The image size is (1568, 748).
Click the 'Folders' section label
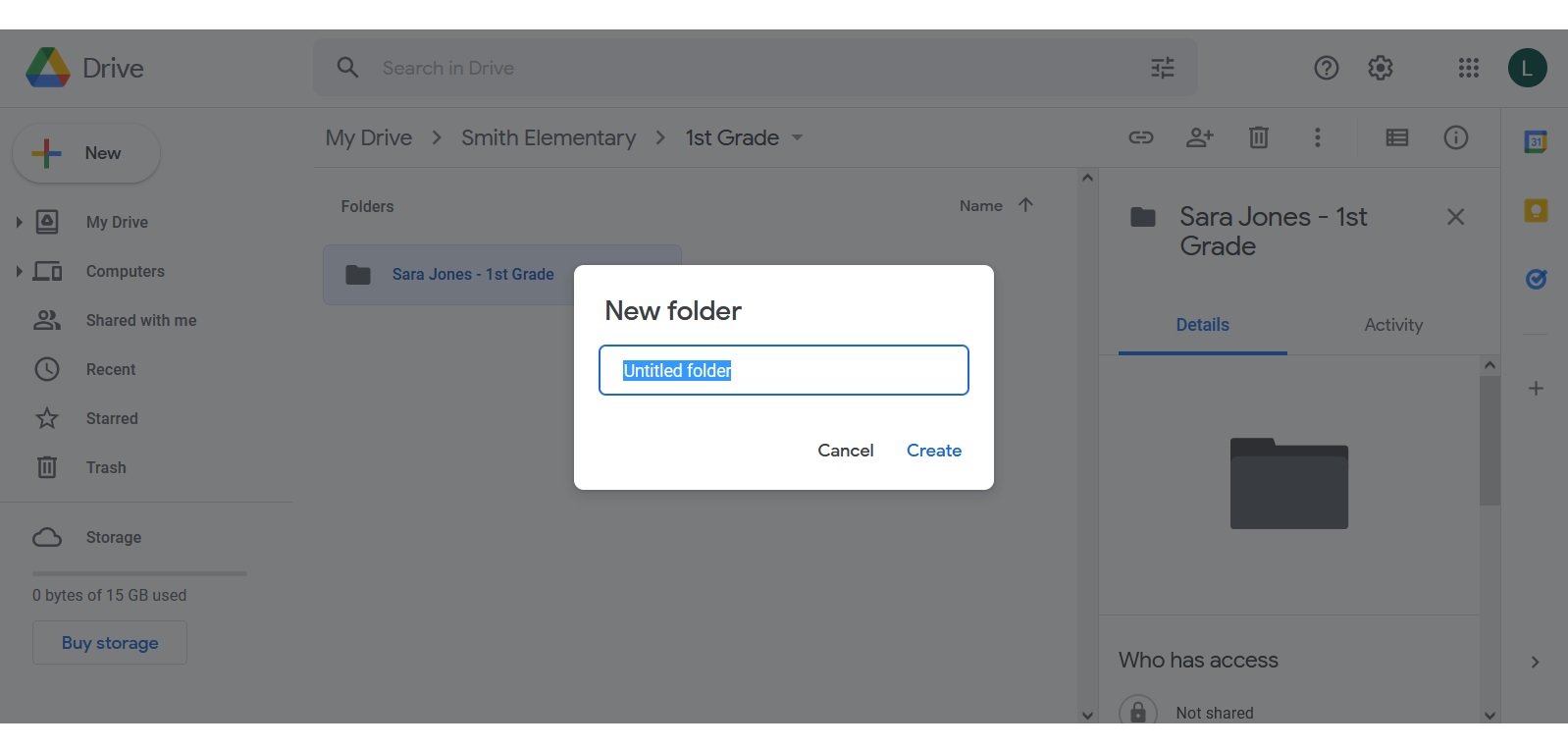tap(367, 206)
